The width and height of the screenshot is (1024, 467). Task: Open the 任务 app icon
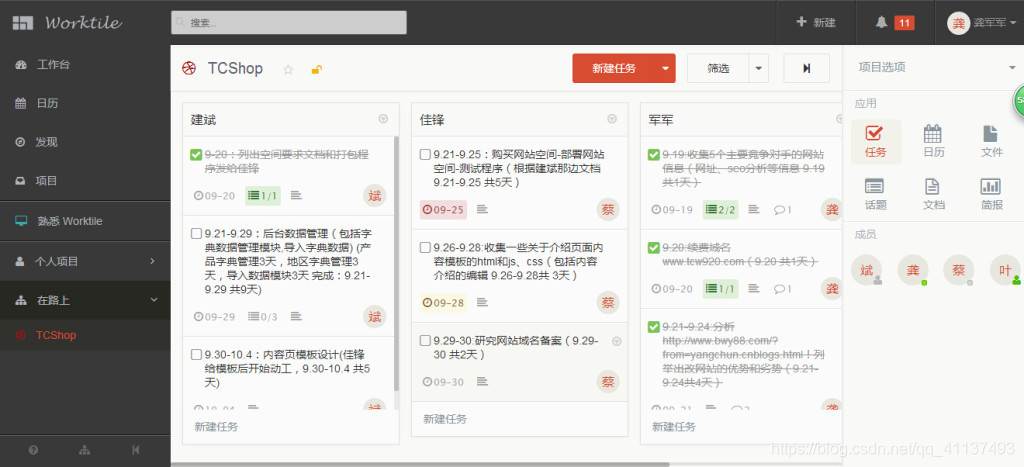(x=875, y=142)
